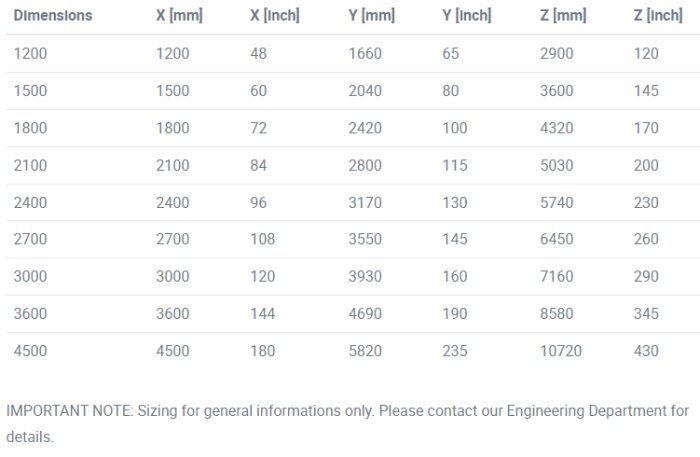The height and width of the screenshot is (457, 700).
Task: Click the 1200 cell in Dimensions column
Action: 30,54
